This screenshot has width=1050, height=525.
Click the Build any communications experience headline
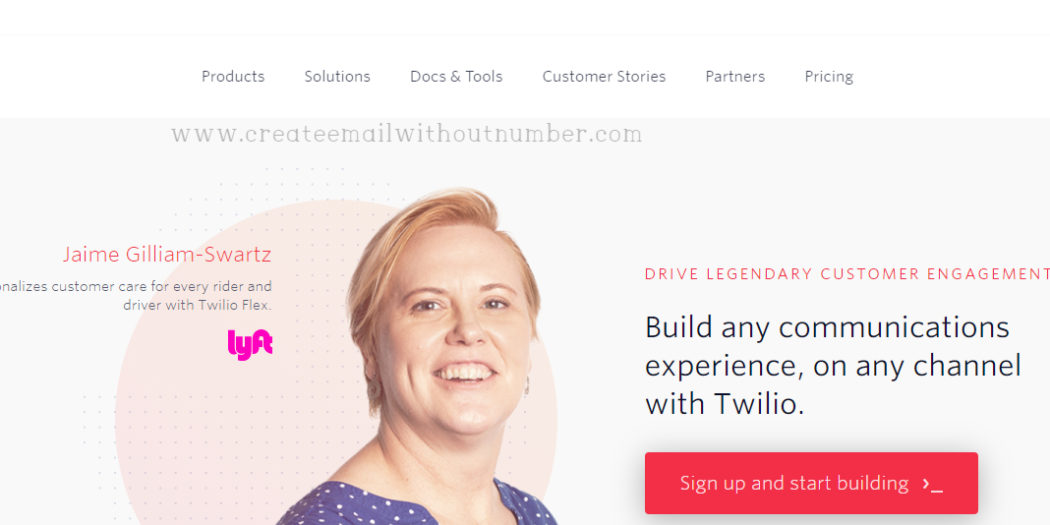click(832, 366)
